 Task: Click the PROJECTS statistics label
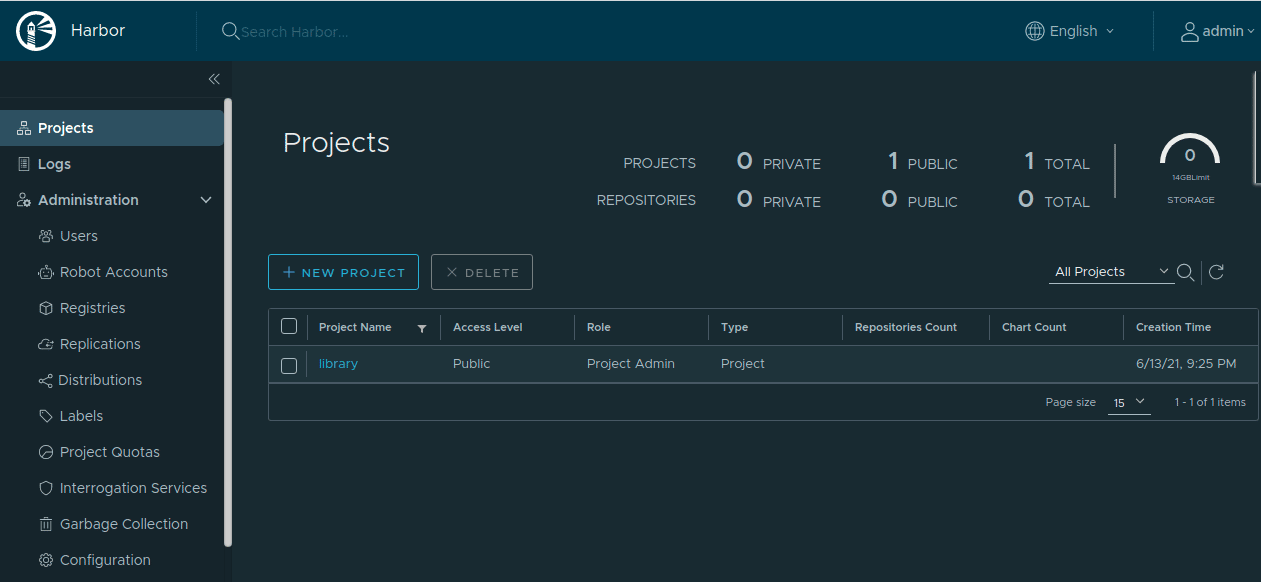click(x=660, y=163)
